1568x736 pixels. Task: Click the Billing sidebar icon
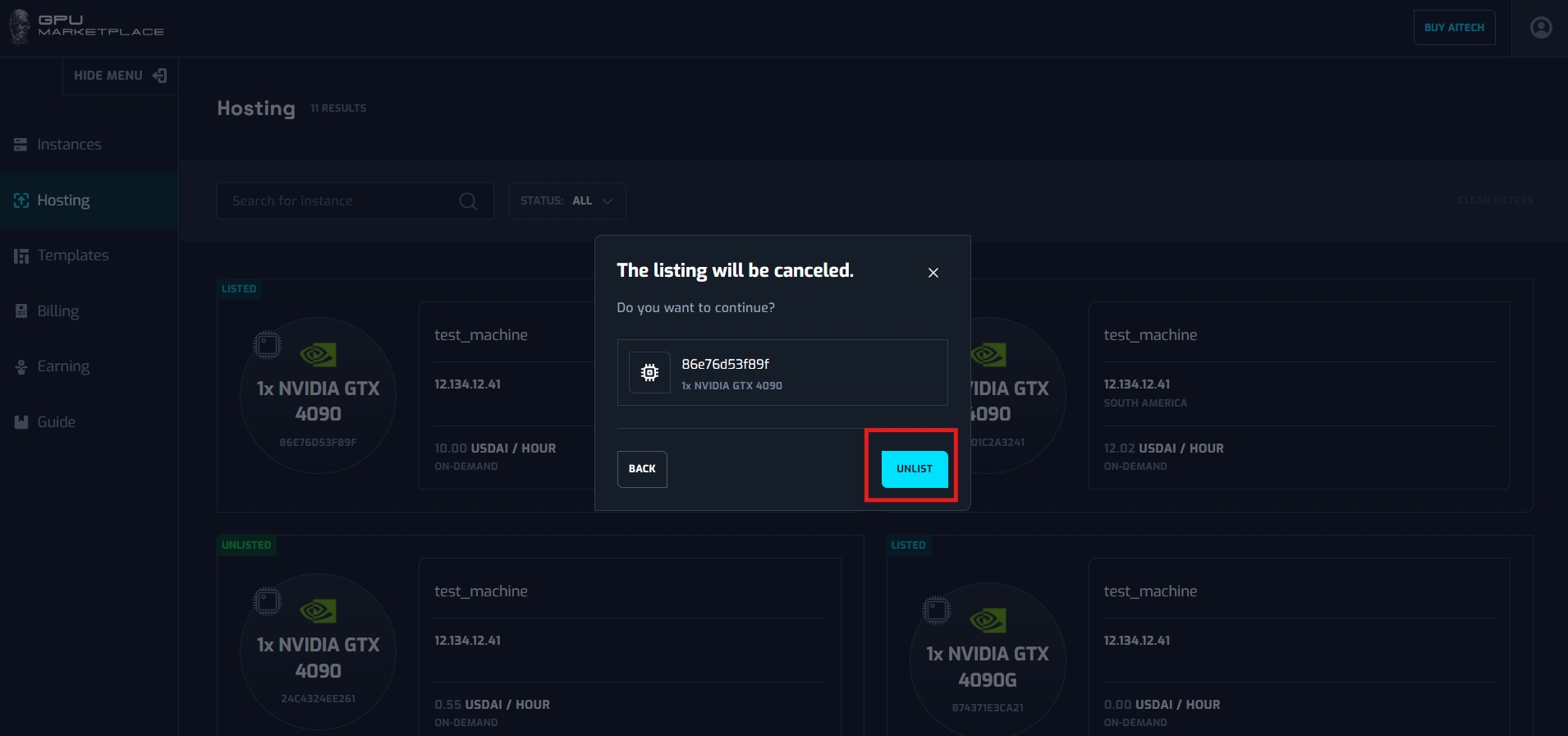click(21, 311)
